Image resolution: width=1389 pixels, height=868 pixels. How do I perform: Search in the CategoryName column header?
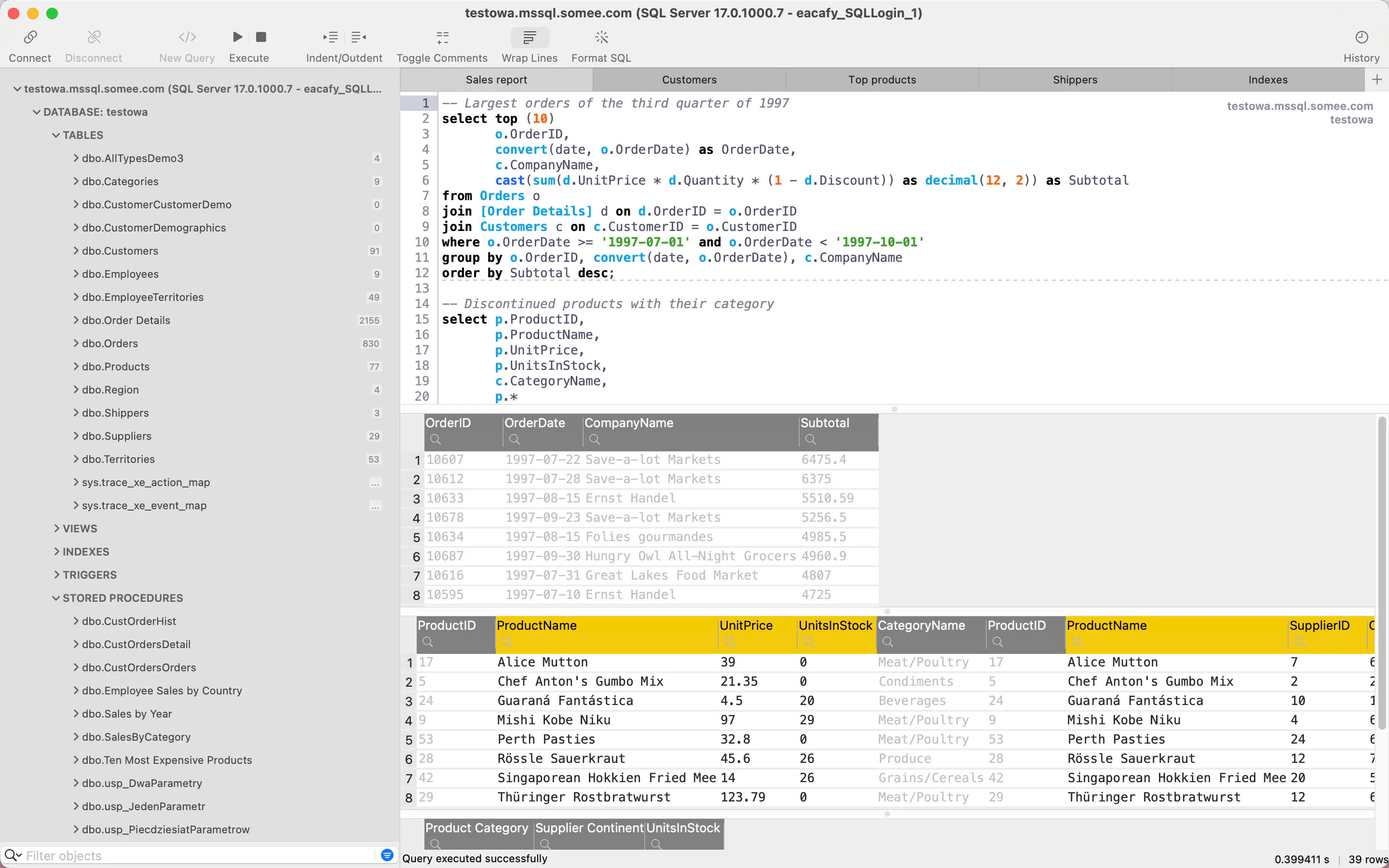click(x=888, y=642)
